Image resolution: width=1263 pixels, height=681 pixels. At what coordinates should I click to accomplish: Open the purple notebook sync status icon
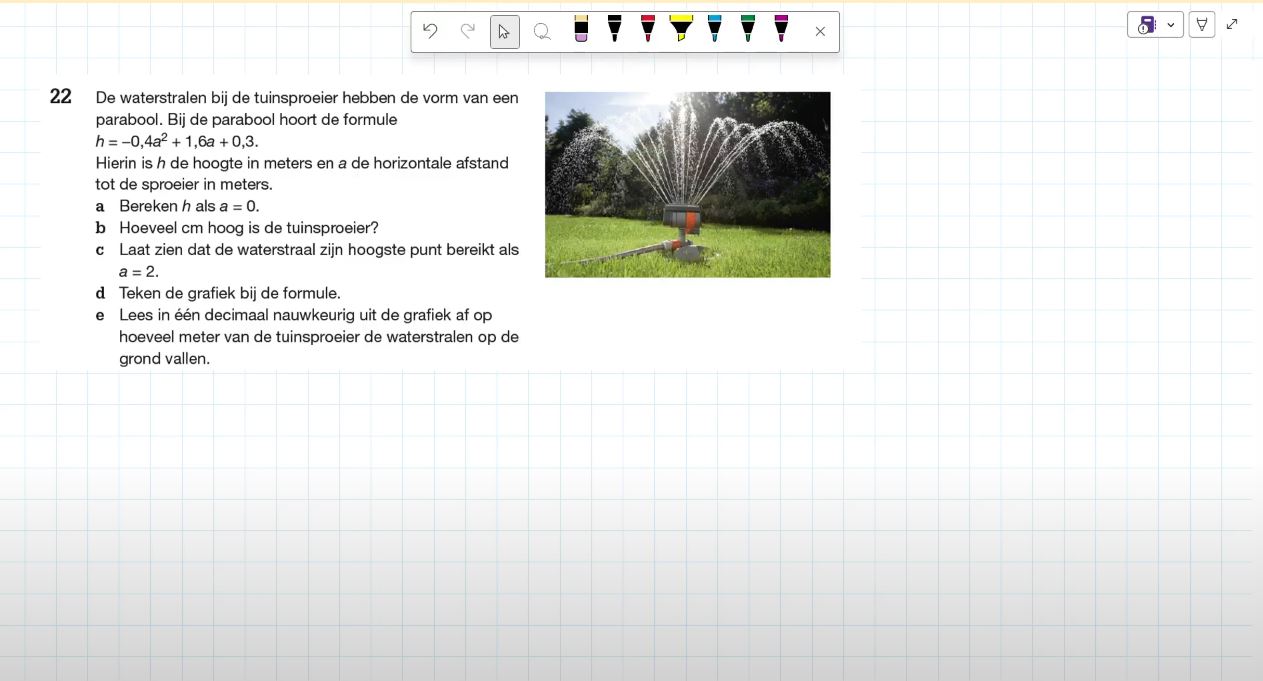click(1146, 25)
